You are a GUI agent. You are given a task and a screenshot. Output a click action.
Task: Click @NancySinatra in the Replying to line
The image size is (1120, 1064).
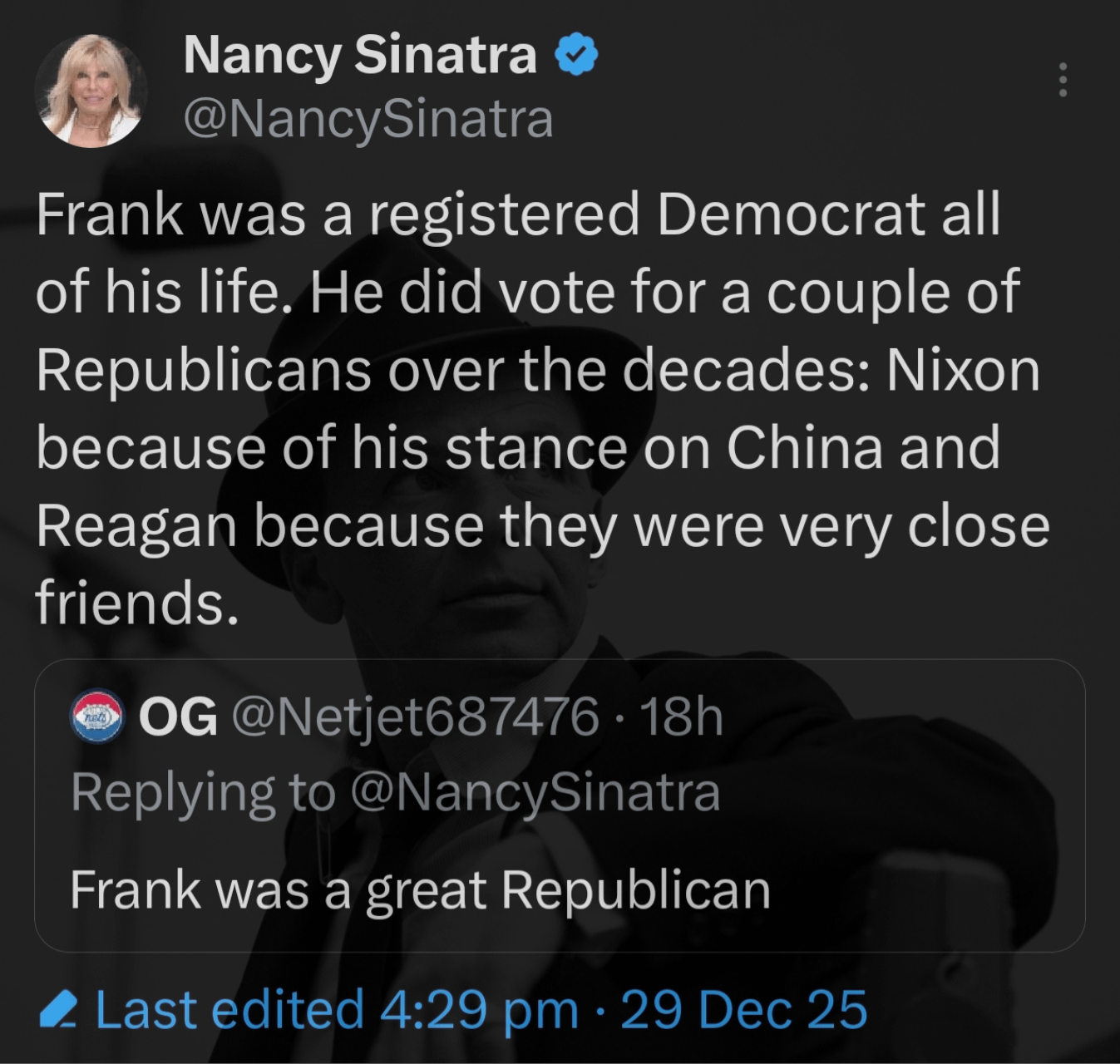click(535, 792)
